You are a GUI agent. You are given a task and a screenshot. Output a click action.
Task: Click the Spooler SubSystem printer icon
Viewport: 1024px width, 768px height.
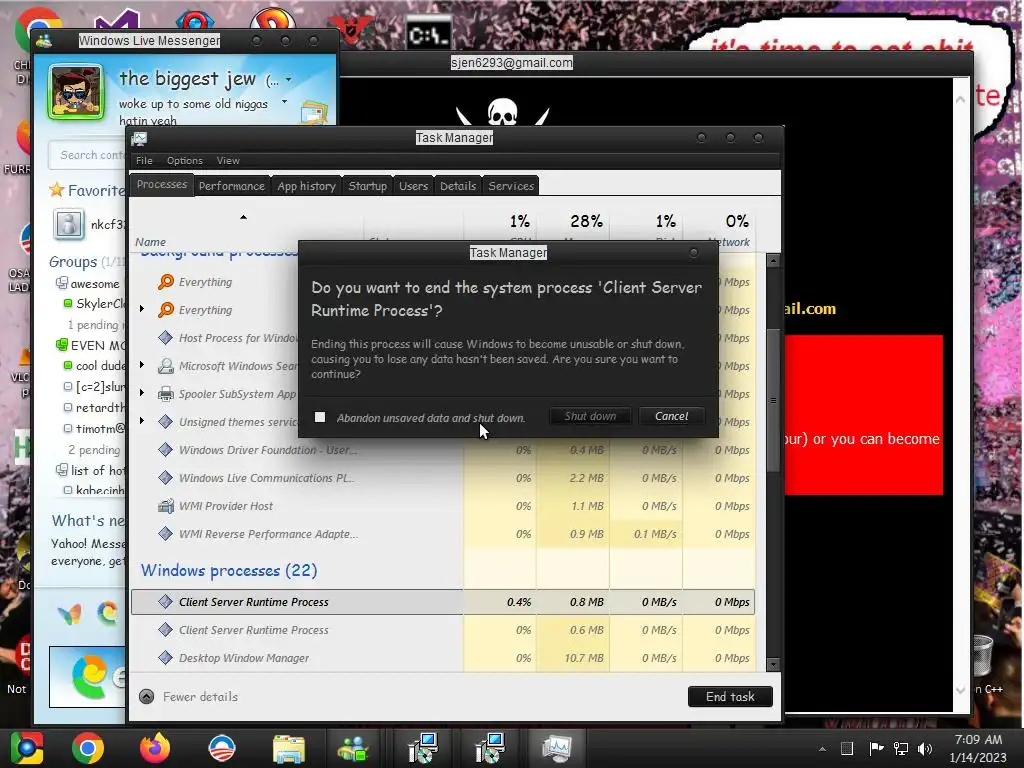166,394
